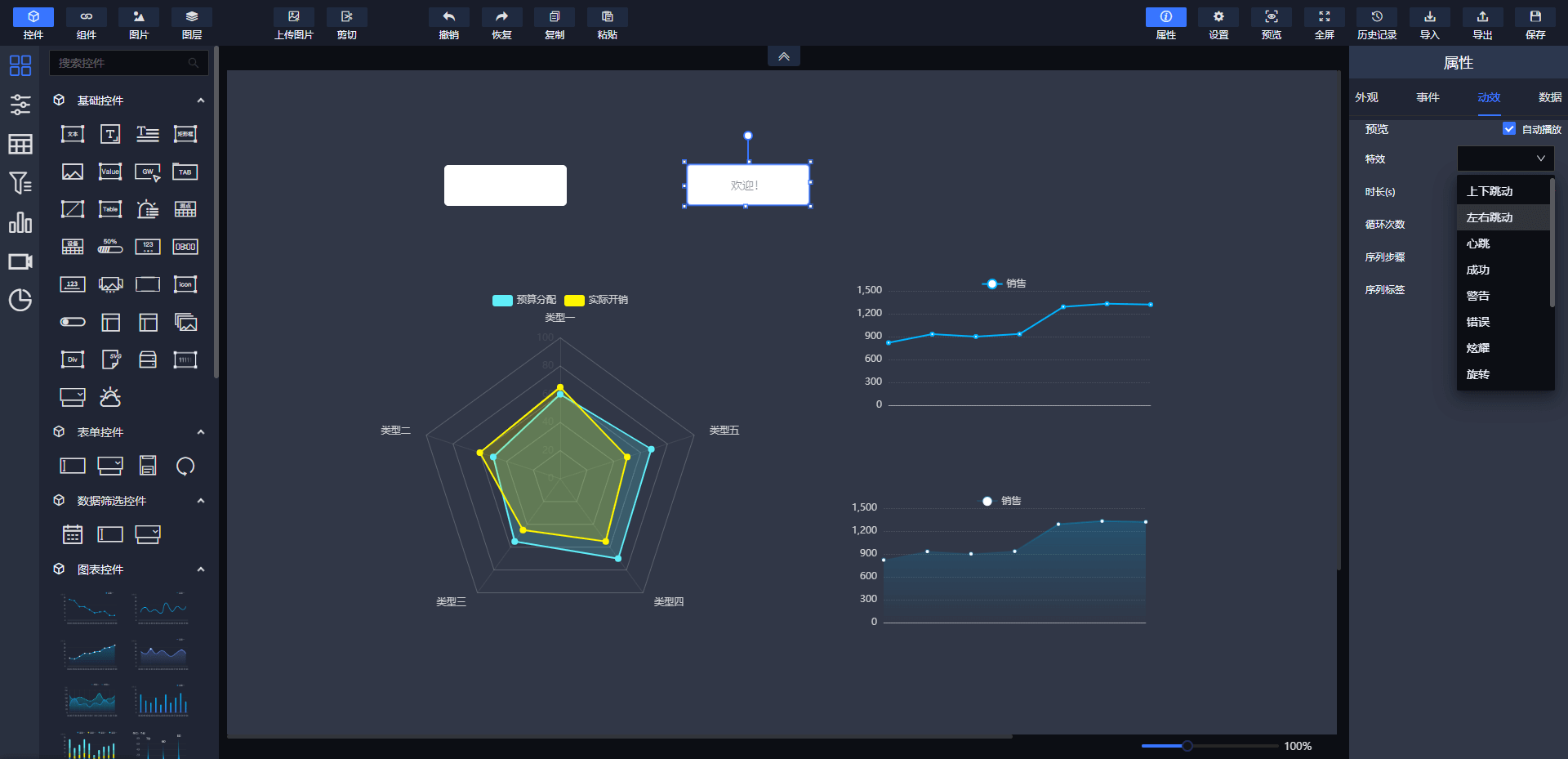Select the 错误 error effect
Screen dimensions: 1568x759
1503,322
